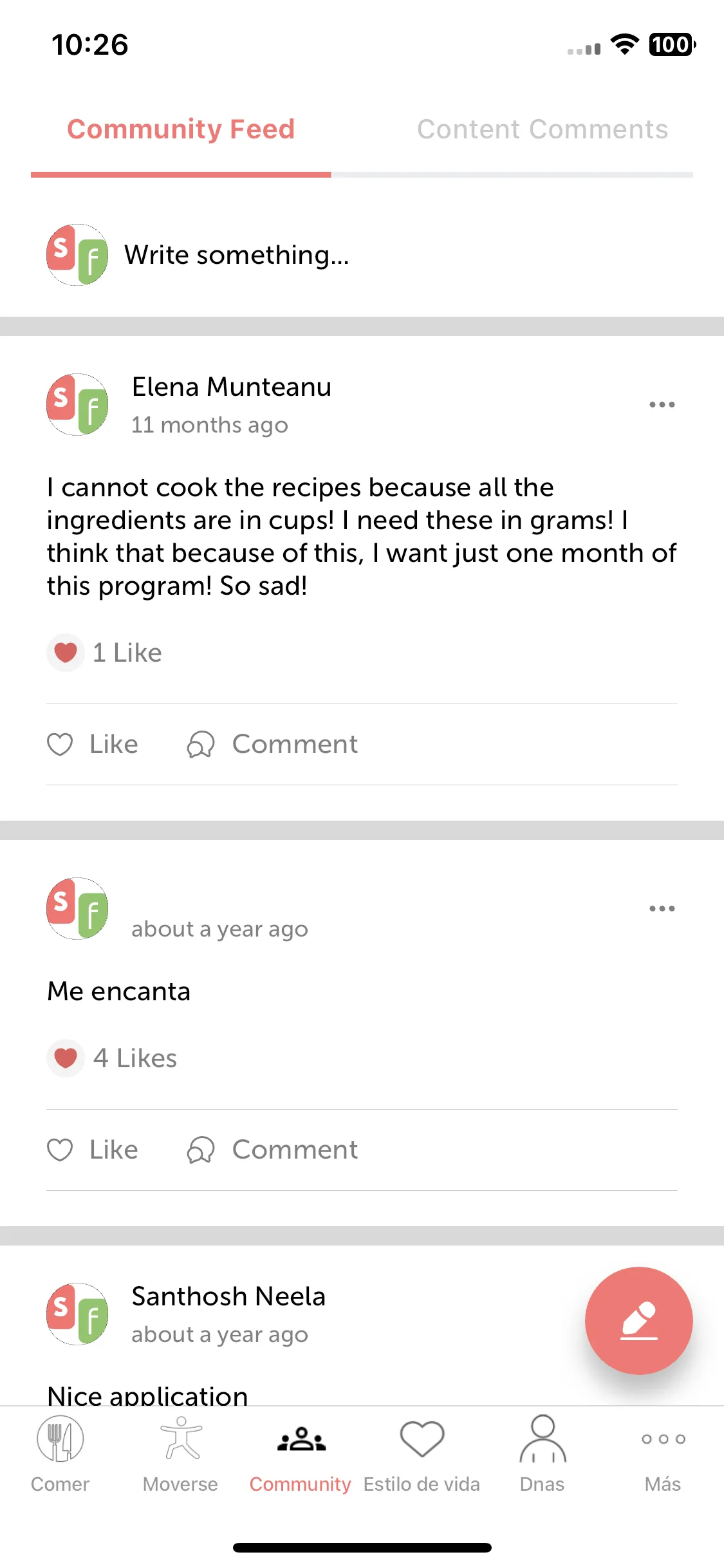Open the Dnas person tab
724x1568 pixels.
[x=543, y=1455]
